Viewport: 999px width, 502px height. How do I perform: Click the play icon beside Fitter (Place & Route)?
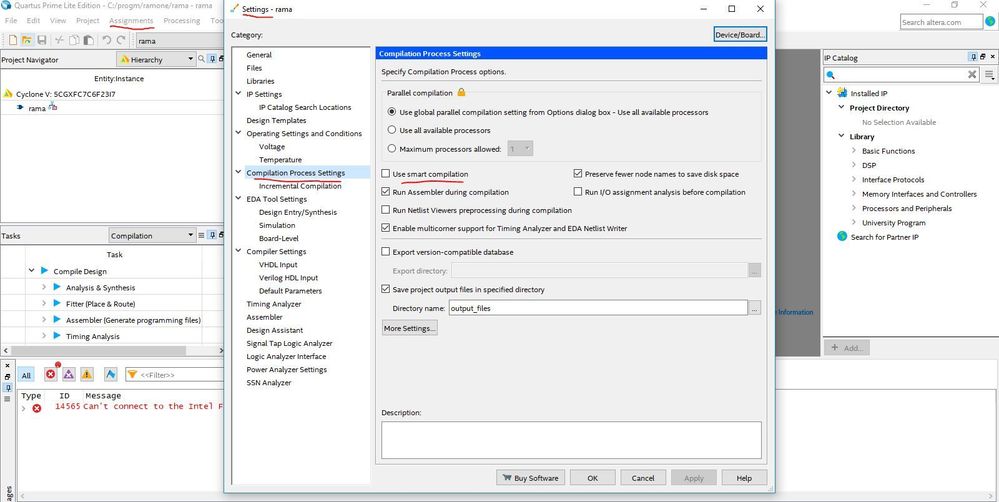click(57, 303)
